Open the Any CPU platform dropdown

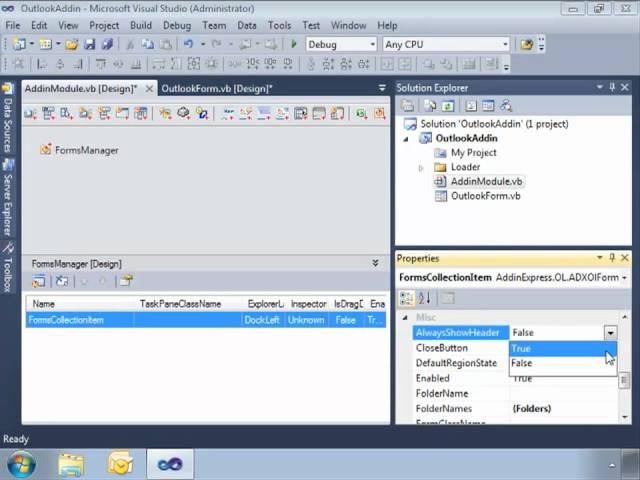pyautogui.click(x=505, y=44)
